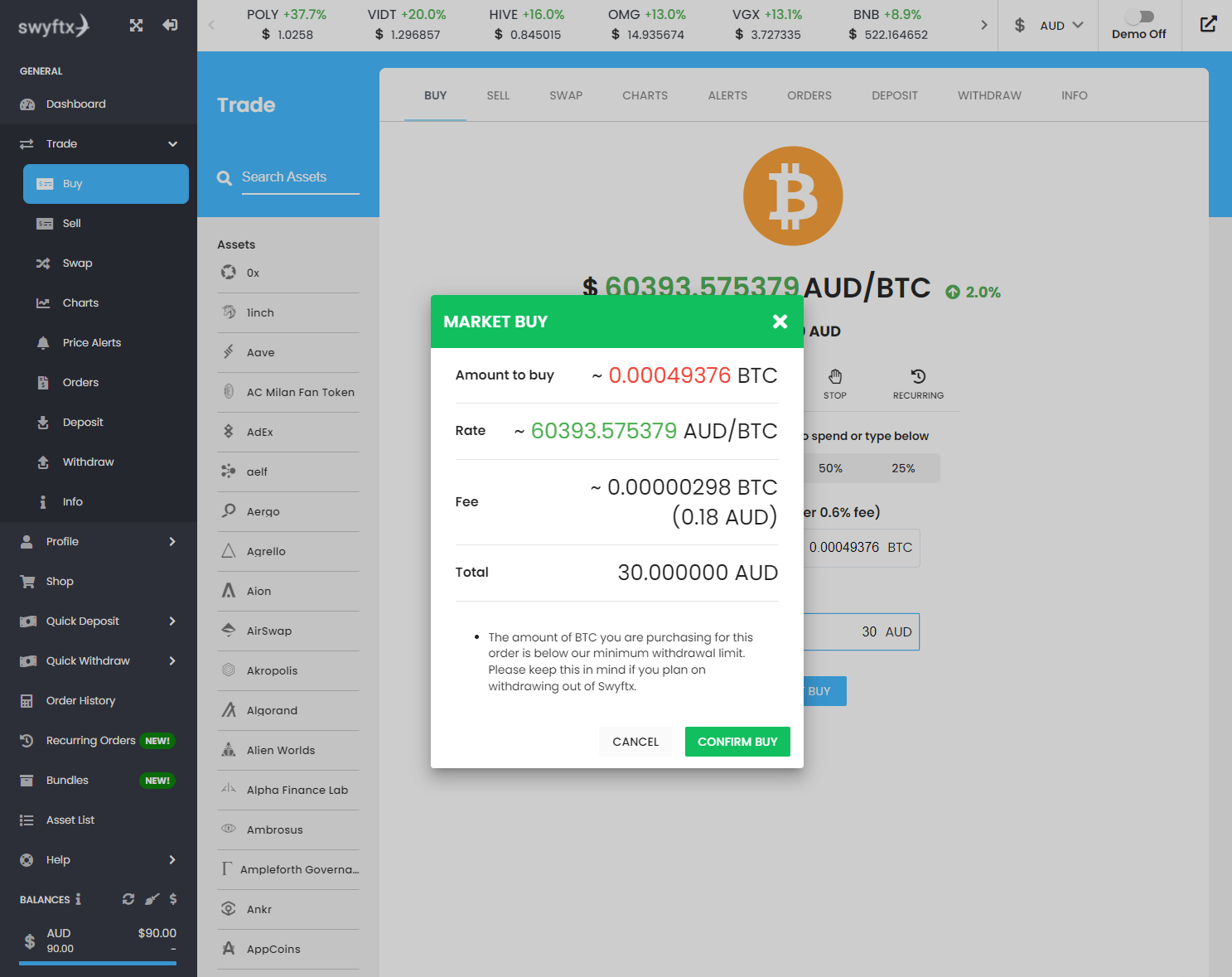Open the AUD currency dropdown

point(1049,26)
